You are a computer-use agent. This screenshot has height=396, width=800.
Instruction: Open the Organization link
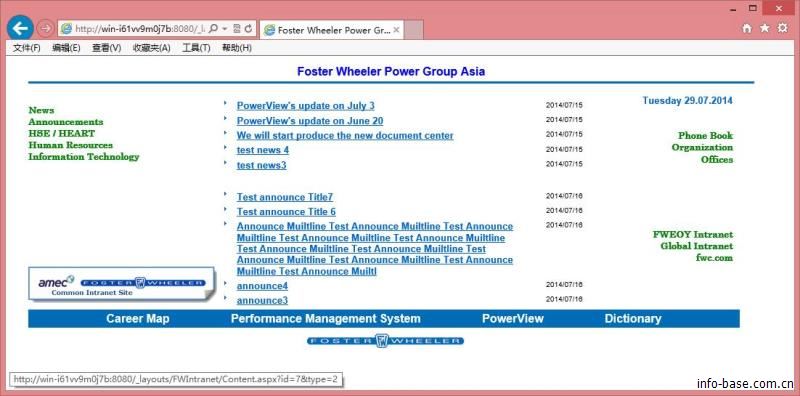point(702,147)
